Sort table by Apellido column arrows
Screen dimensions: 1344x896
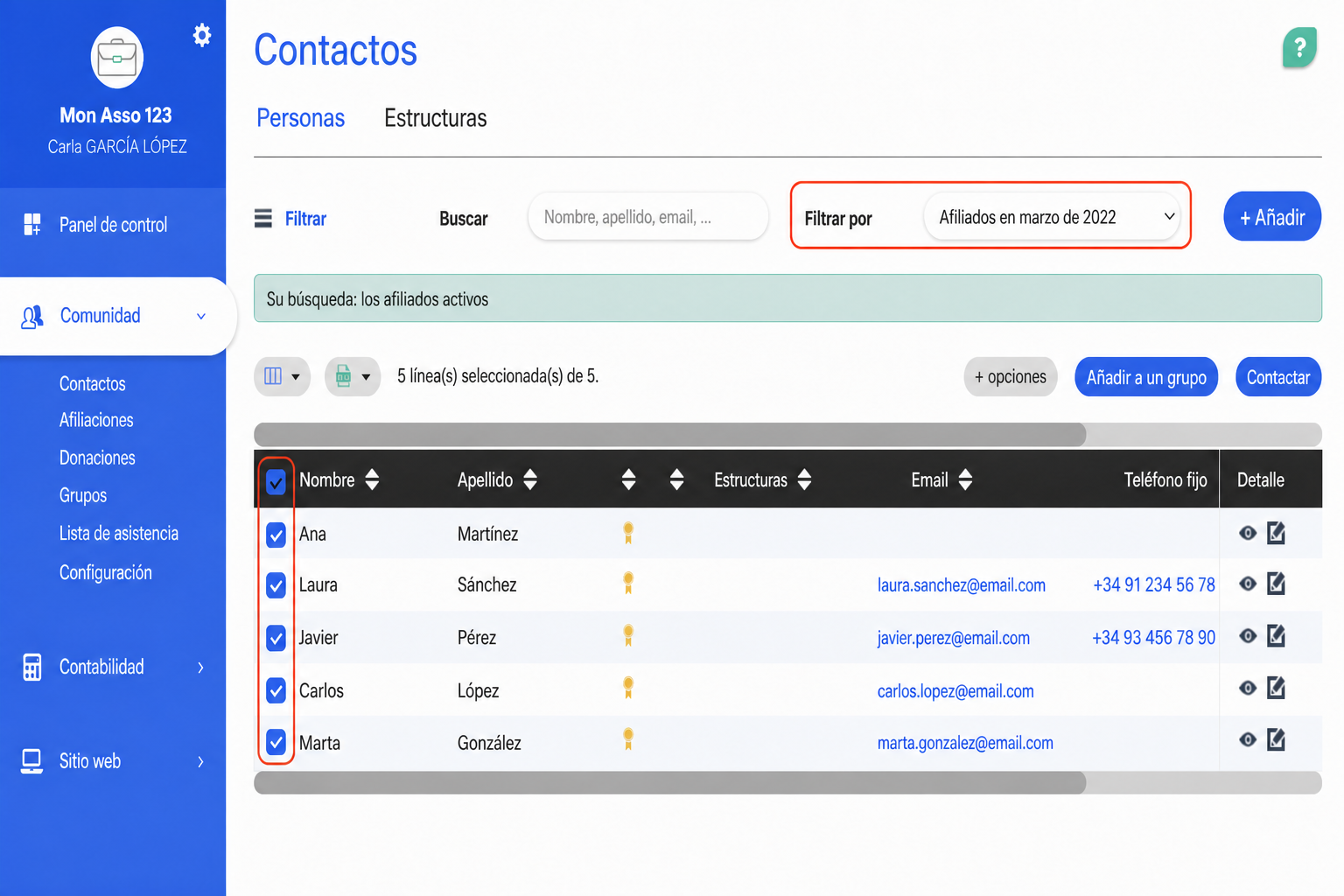[x=530, y=479]
